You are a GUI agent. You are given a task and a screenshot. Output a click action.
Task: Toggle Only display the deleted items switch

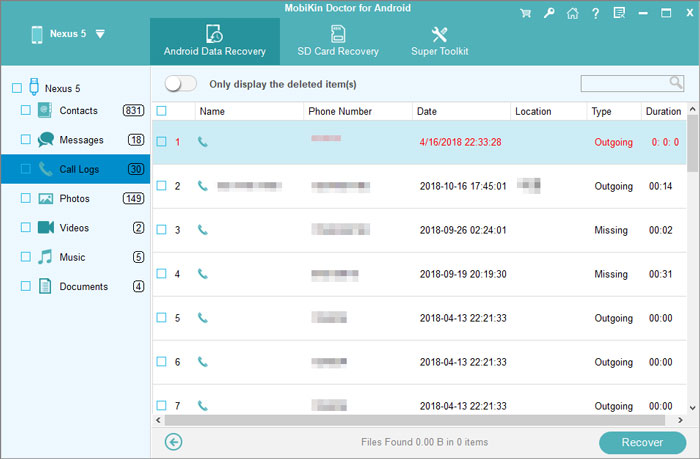coord(181,84)
